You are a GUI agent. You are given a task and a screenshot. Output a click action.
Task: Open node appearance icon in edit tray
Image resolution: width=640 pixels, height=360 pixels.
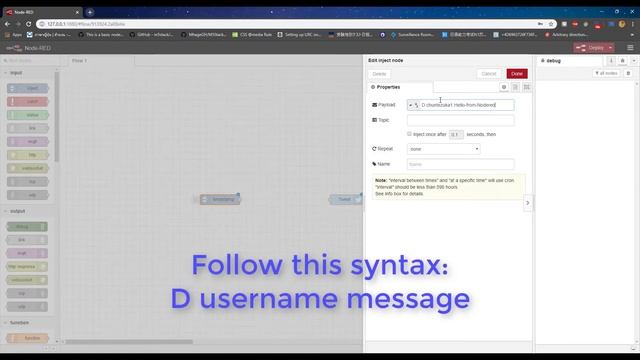point(527,87)
